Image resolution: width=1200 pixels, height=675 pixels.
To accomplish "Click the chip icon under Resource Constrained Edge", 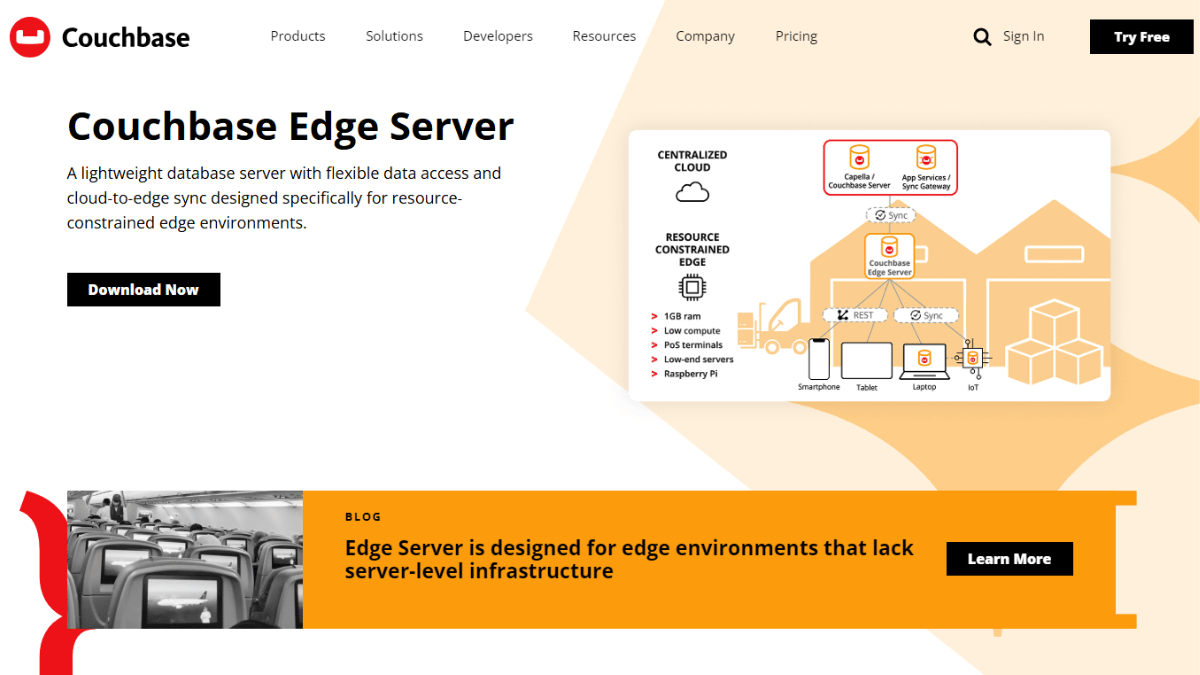I will click(691, 288).
